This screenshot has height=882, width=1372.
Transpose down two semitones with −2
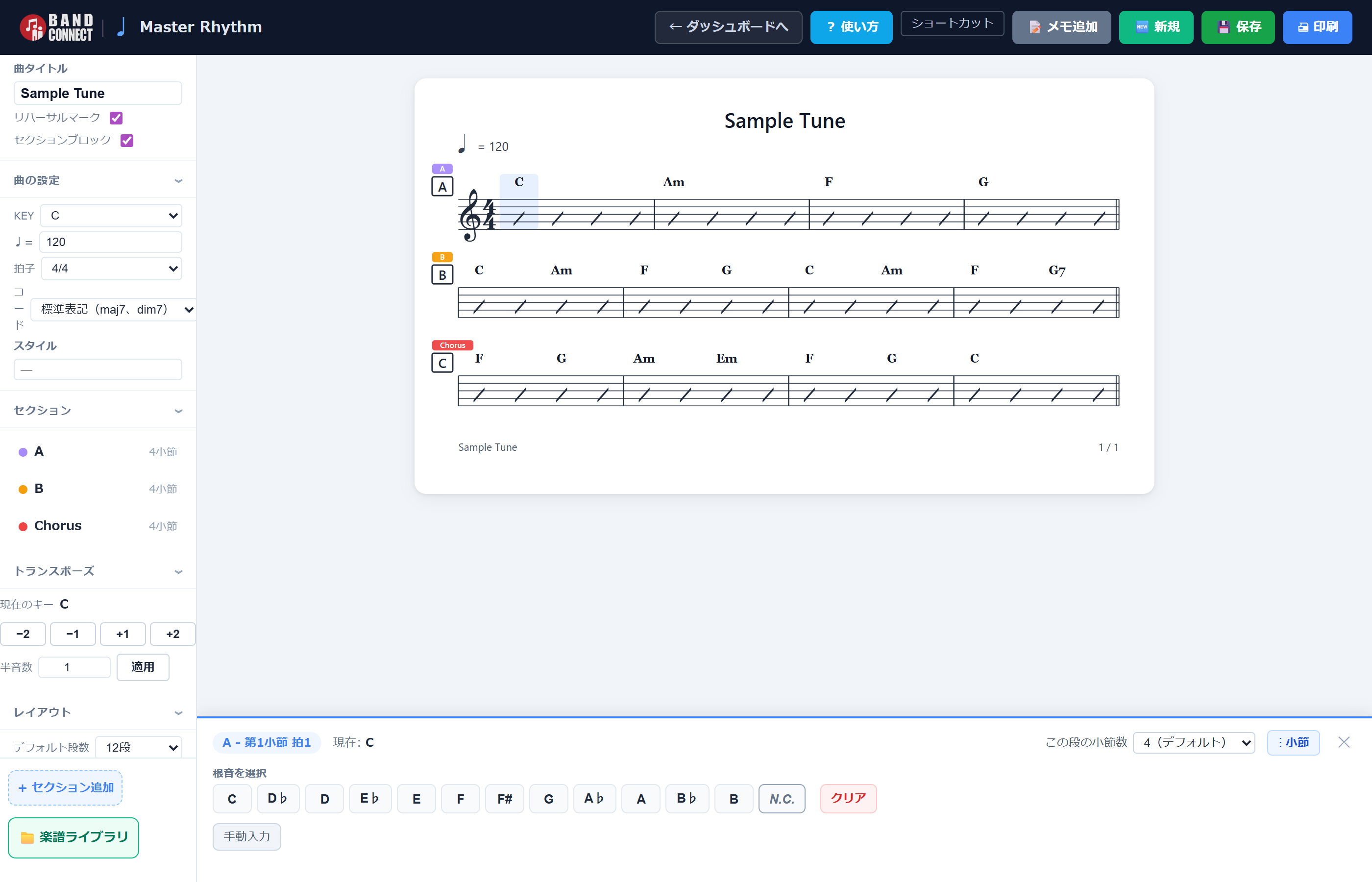[23, 635]
